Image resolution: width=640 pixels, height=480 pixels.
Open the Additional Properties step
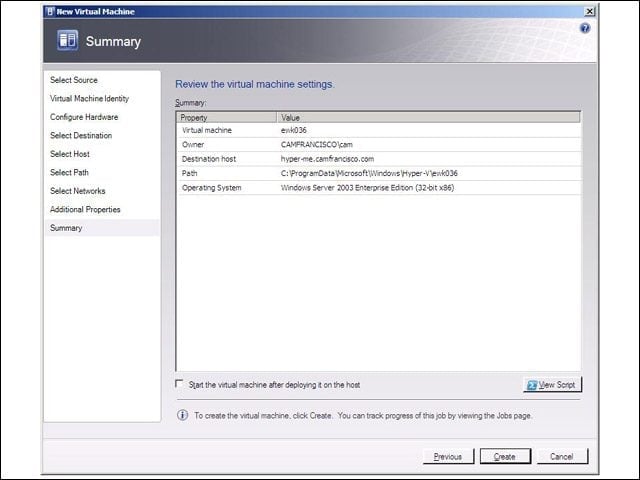[85, 209]
